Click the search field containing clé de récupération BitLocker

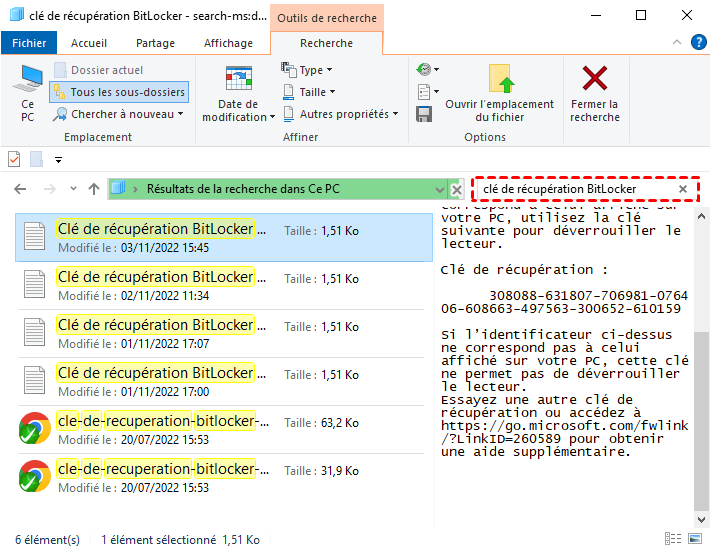click(x=575, y=189)
